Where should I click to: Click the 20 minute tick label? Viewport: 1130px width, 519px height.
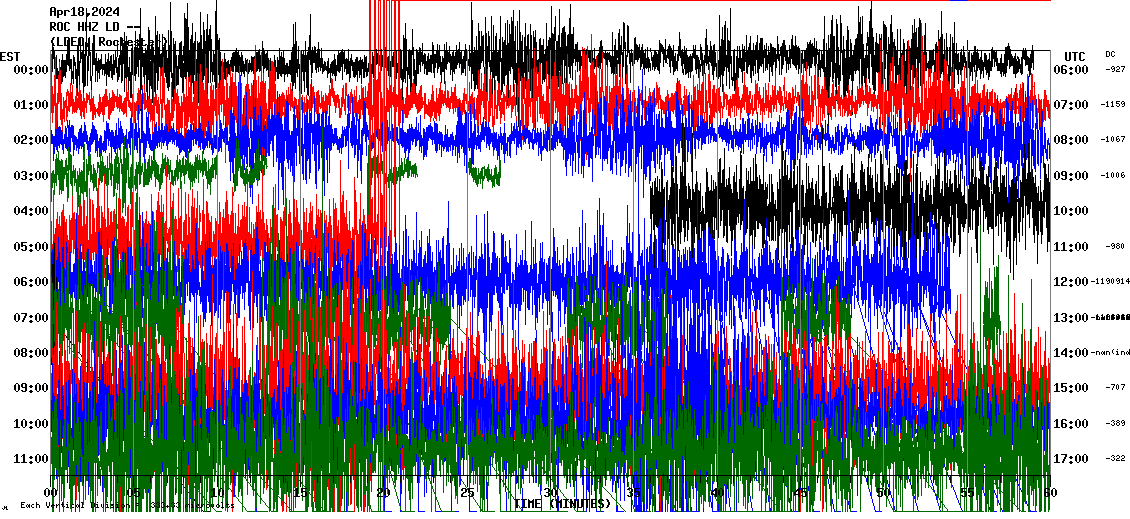pyautogui.click(x=384, y=493)
